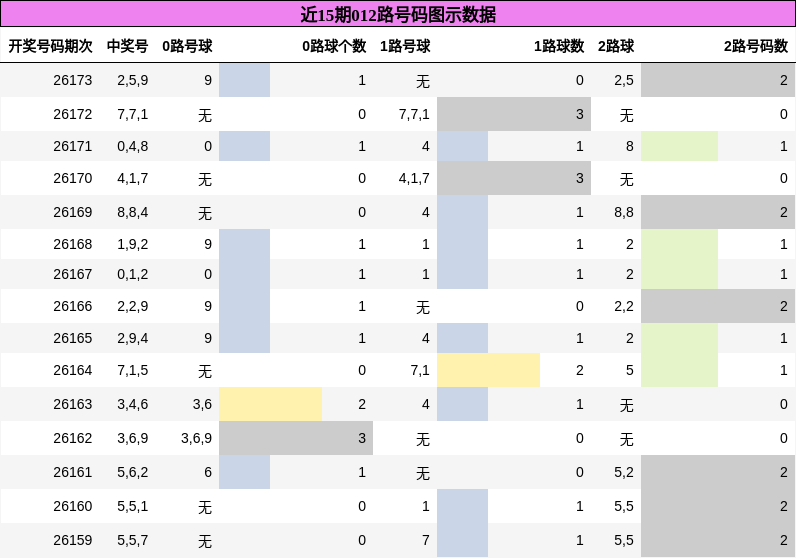
Task: Click yellow 0路球个数 bar in row 26163
Action: pos(270,404)
